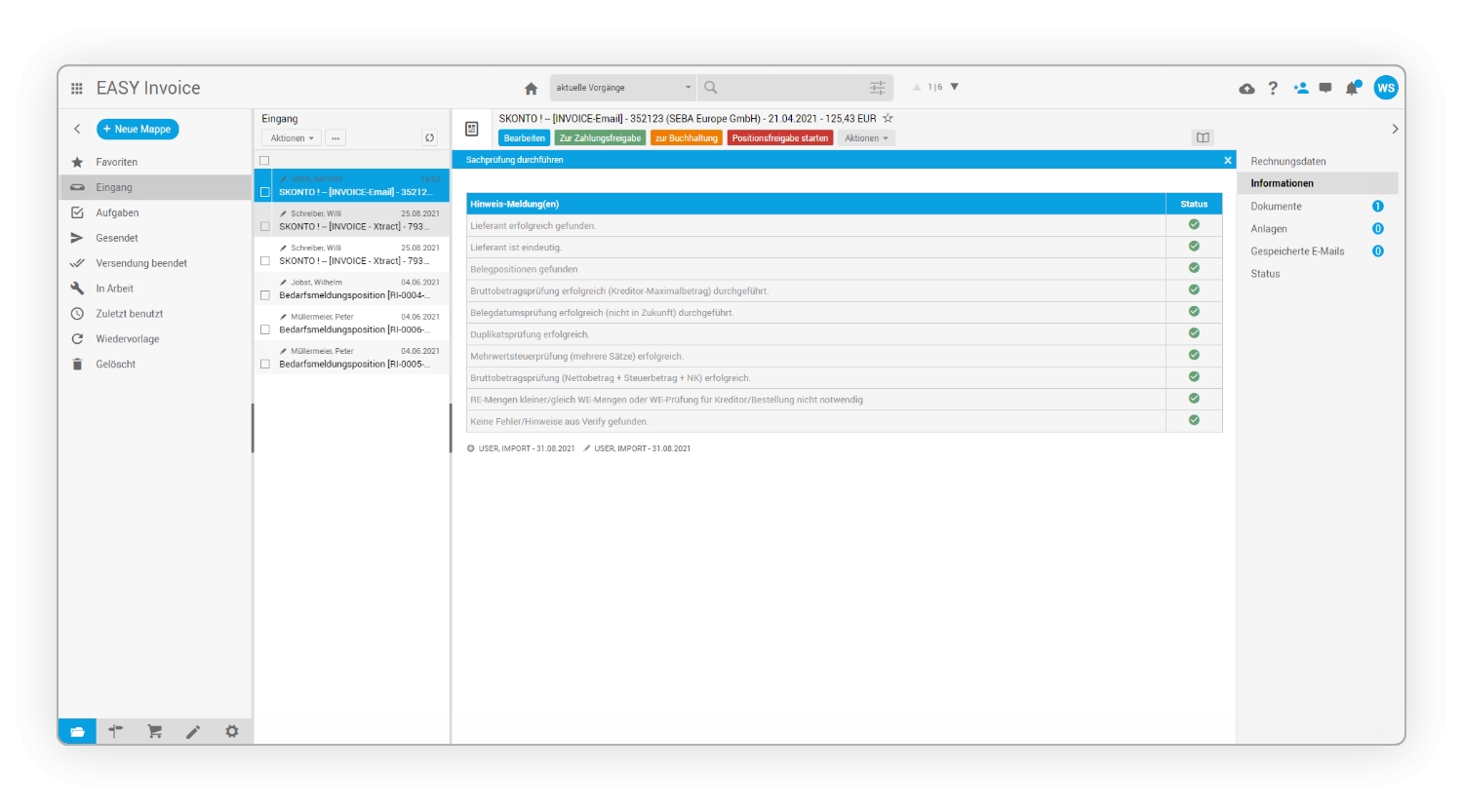Viewport: 1463px width, 812px height.
Task: Select the folder view icon in bottom bar
Action: (x=77, y=731)
